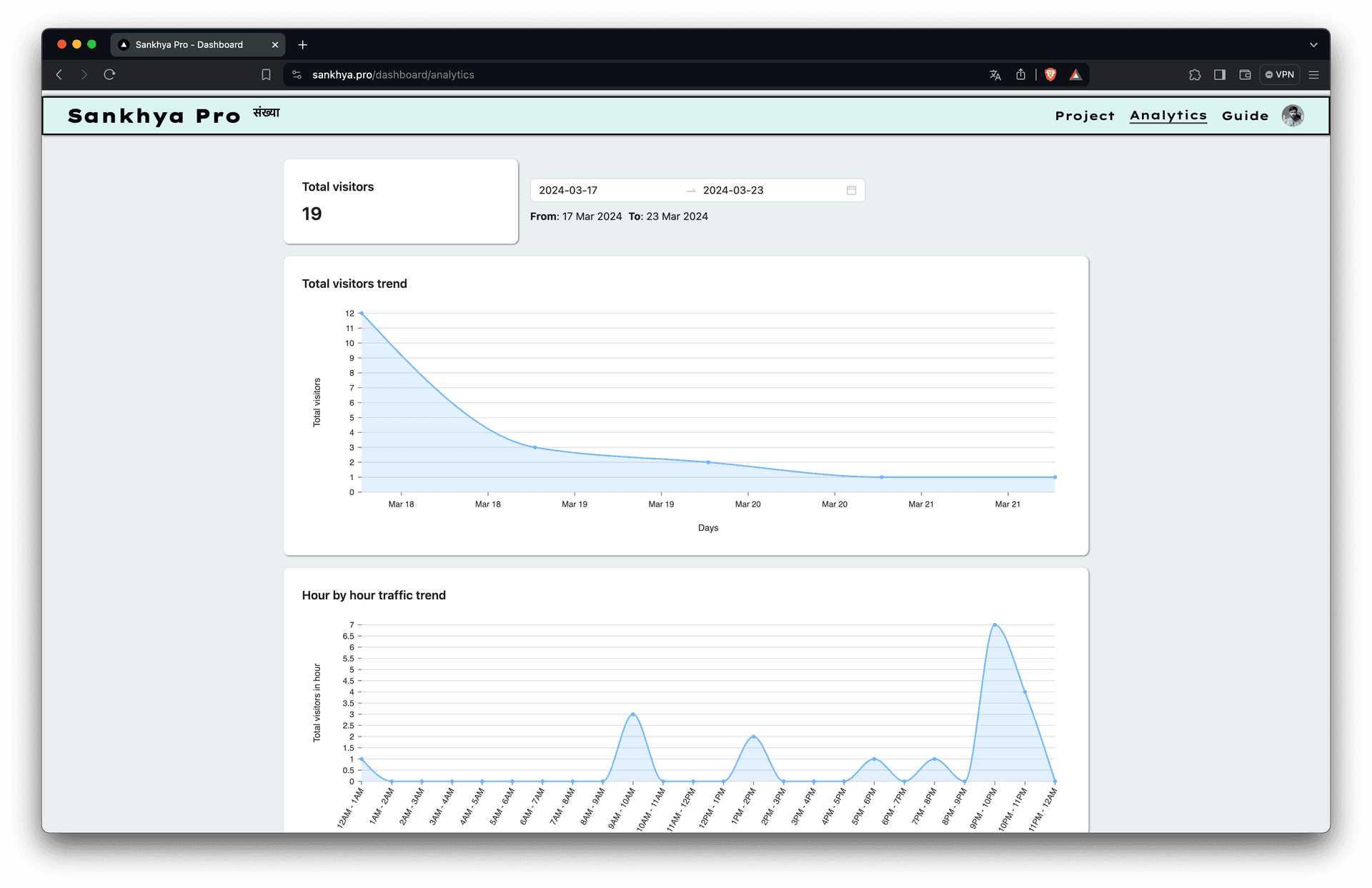Expand the tab search chevron

click(1313, 44)
